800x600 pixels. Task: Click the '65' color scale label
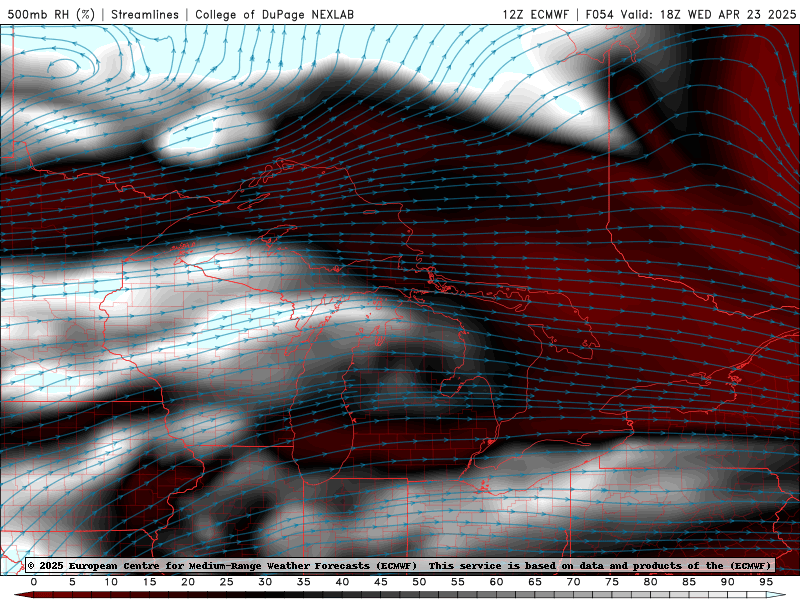(535, 582)
